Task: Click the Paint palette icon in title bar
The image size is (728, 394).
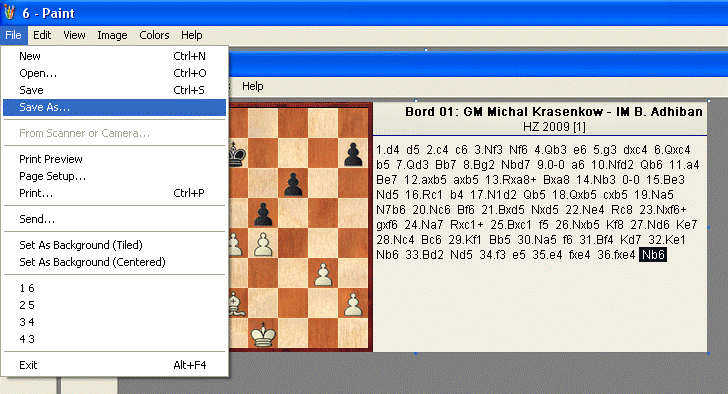Action: [9, 13]
